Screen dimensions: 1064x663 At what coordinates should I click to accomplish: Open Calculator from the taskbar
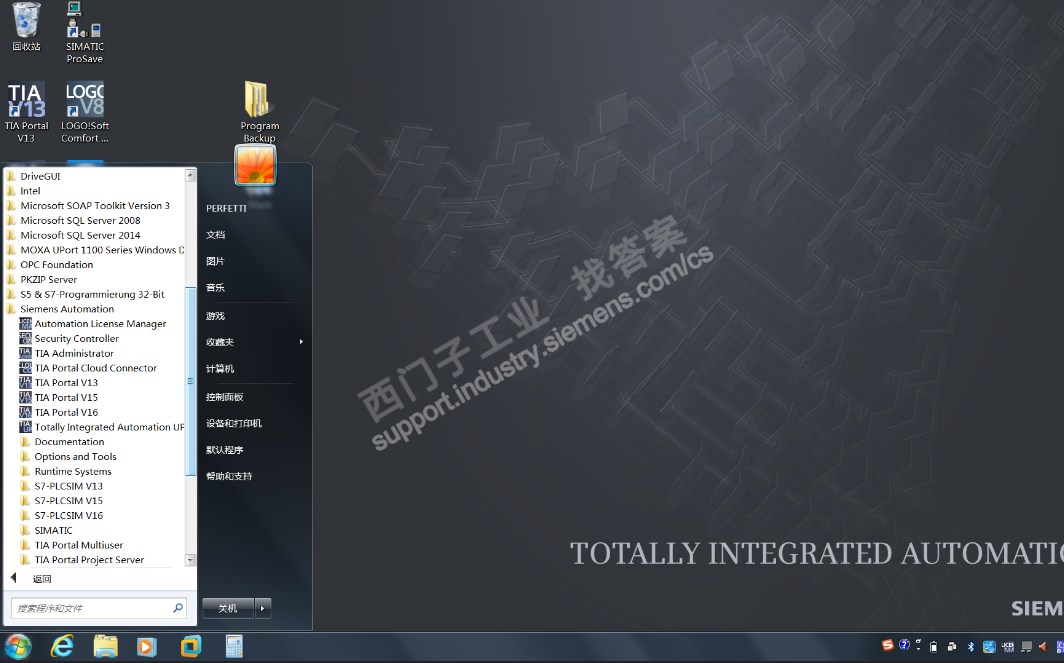pos(234,647)
